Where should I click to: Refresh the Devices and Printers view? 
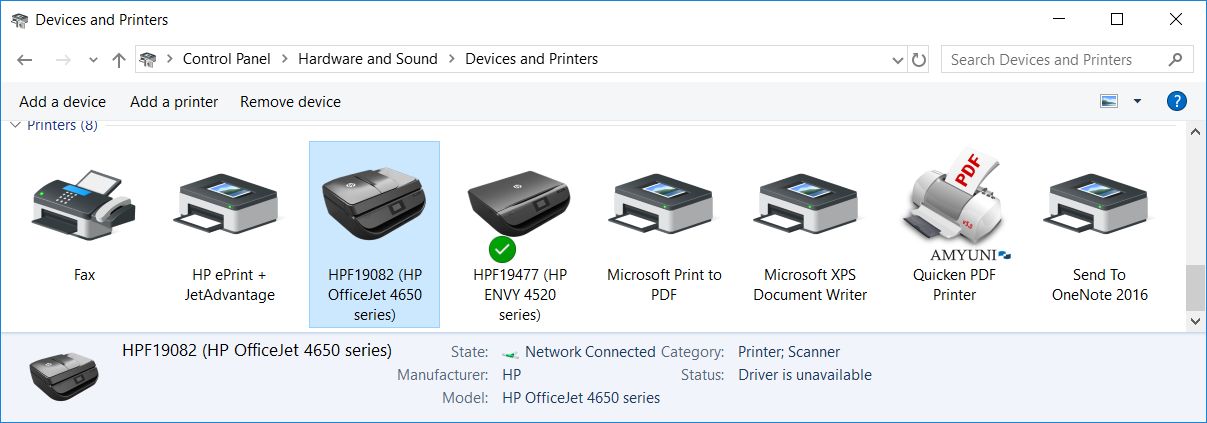click(919, 60)
